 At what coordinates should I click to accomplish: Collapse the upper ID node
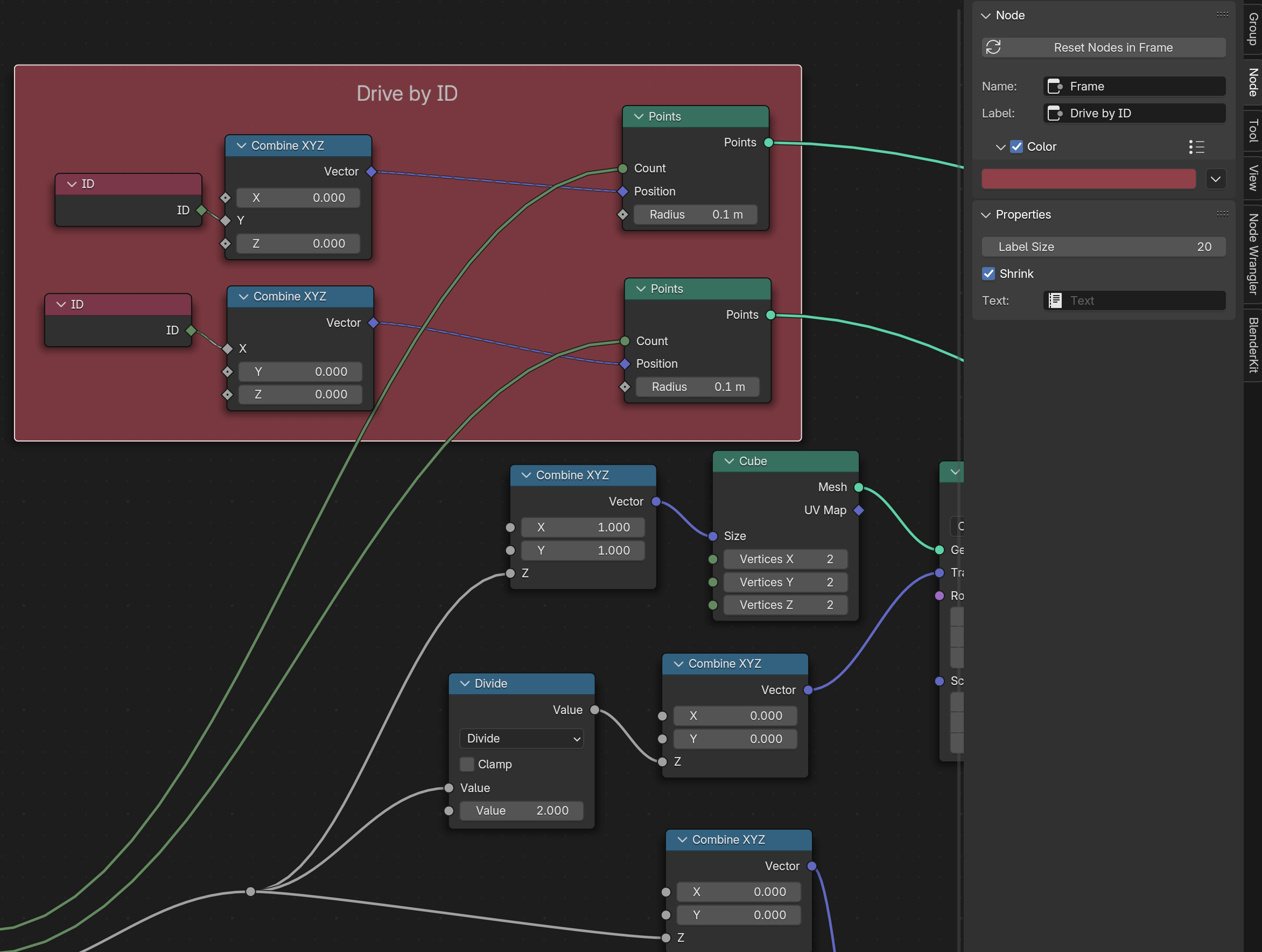pyautogui.click(x=71, y=184)
